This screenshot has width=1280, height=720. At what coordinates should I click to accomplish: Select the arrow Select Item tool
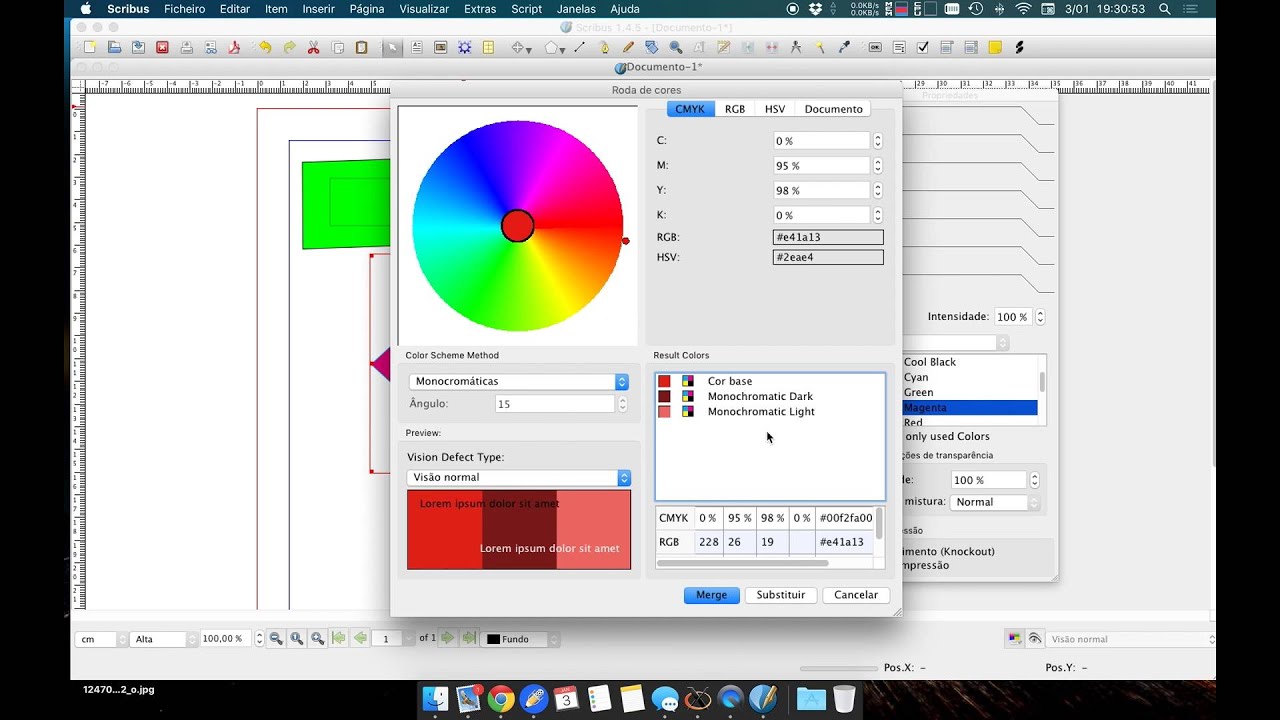tap(393, 47)
